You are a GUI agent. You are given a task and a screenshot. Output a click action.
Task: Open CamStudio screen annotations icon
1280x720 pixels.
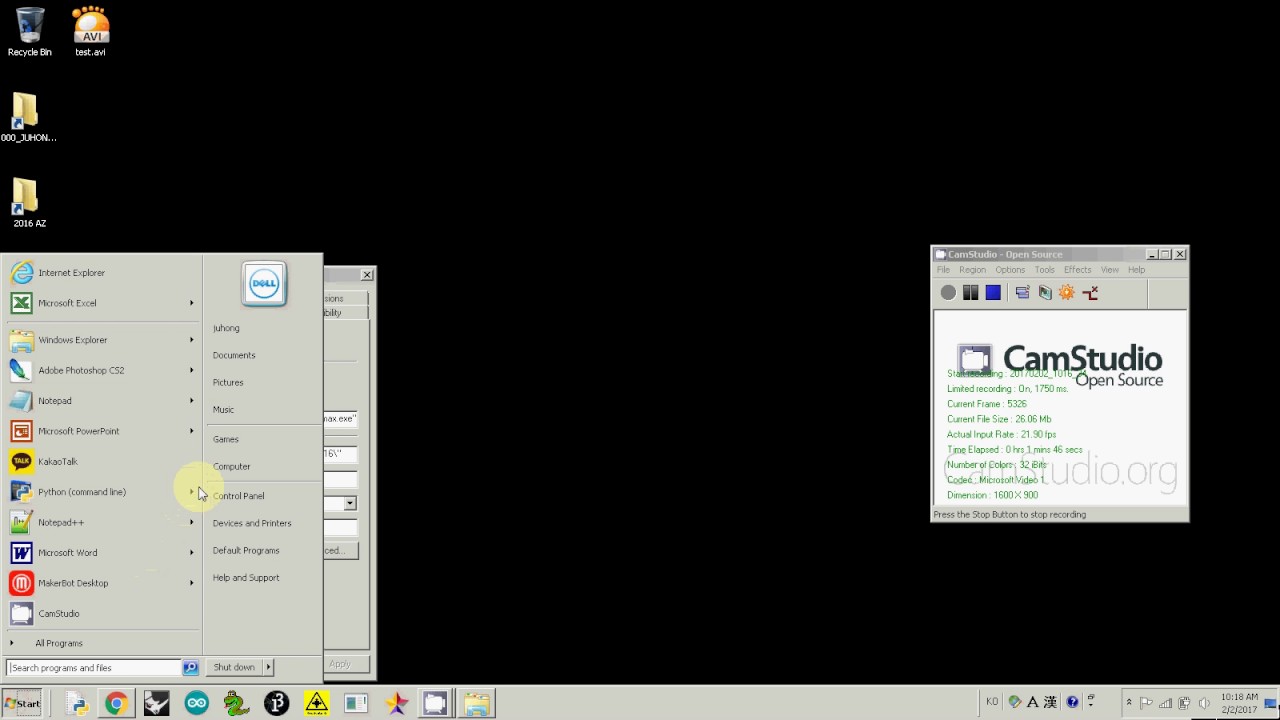click(1045, 293)
